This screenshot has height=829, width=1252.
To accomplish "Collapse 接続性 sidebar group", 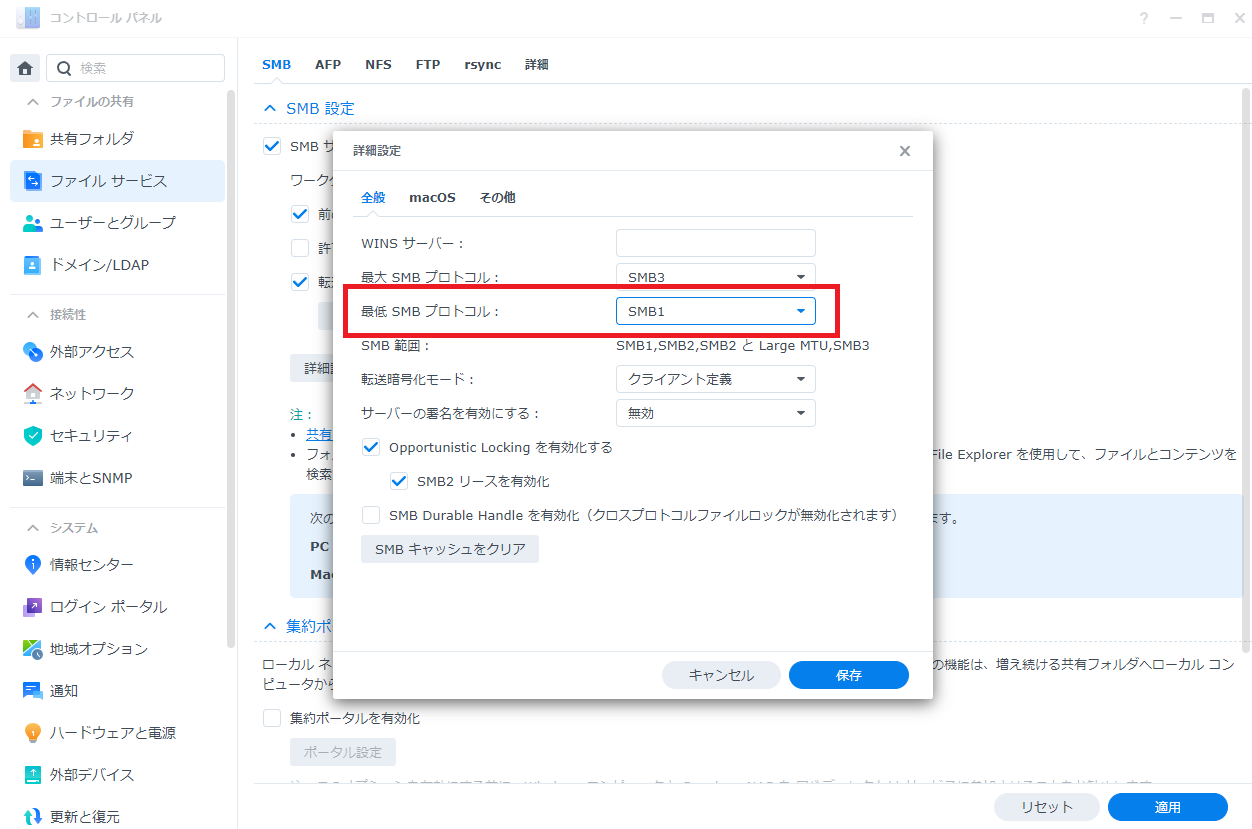I will pos(32,315).
